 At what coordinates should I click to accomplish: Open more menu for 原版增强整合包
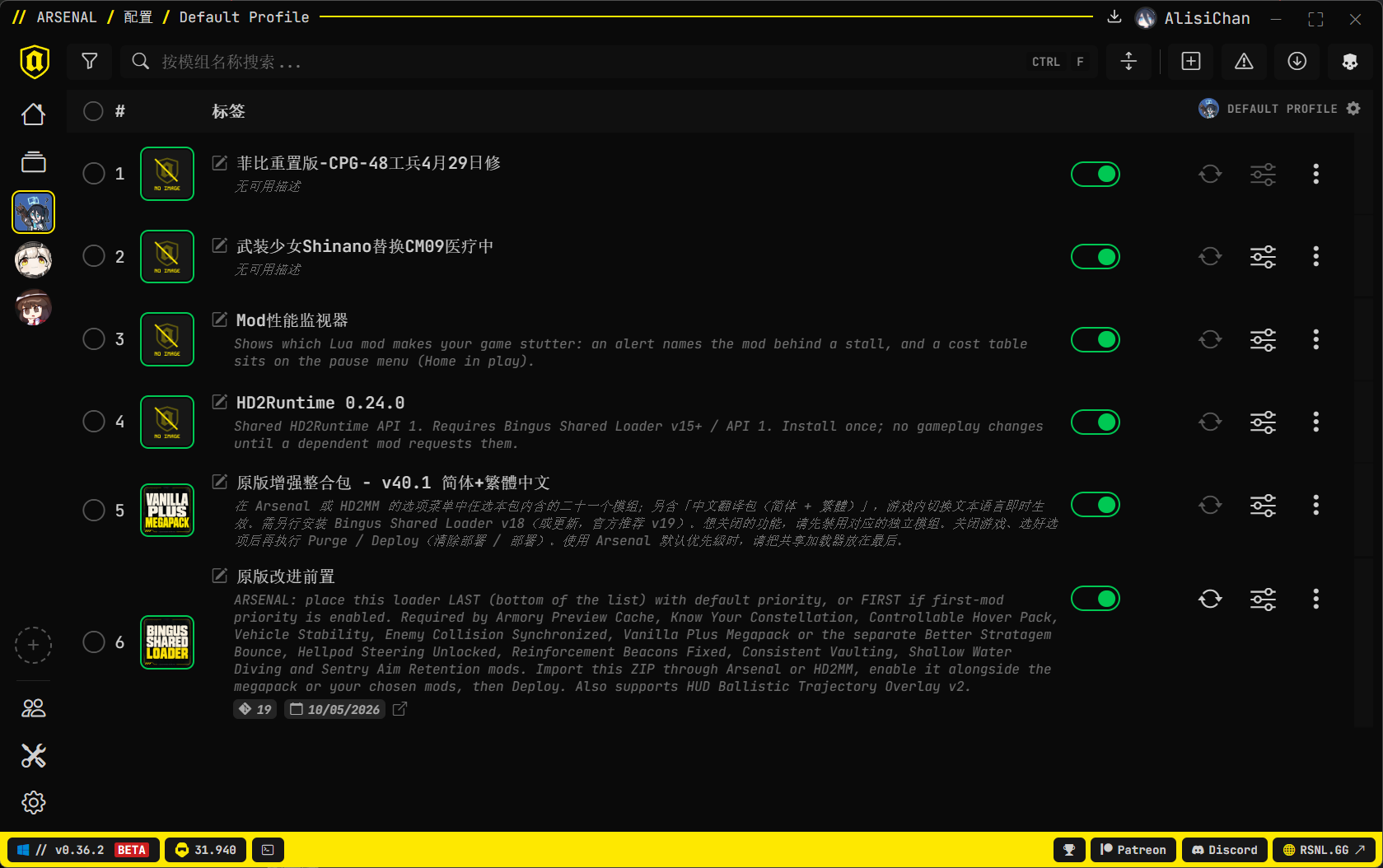coord(1315,505)
